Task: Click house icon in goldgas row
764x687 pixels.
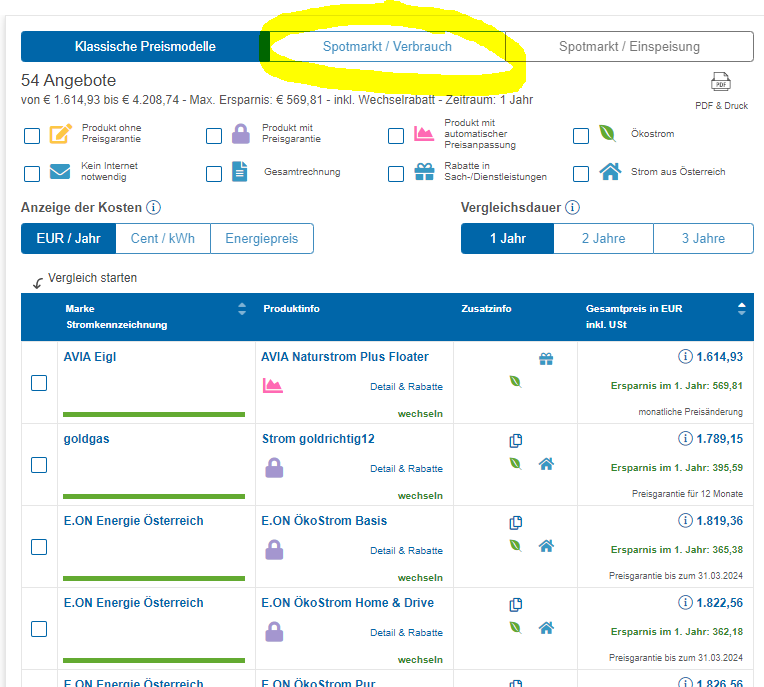Action: click(x=546, y=464)
